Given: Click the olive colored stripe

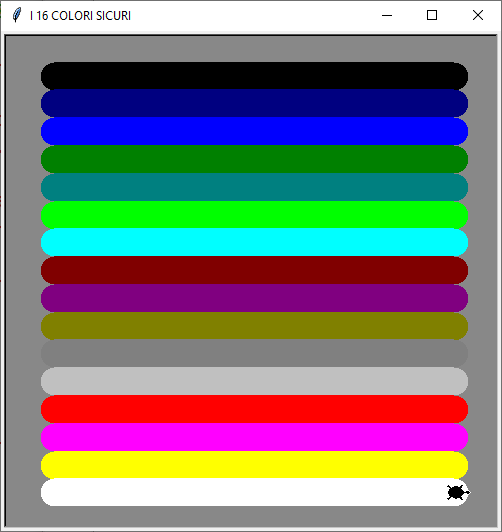Looking at the screenshot, I should pyautogui.click(x=254, y=326).
